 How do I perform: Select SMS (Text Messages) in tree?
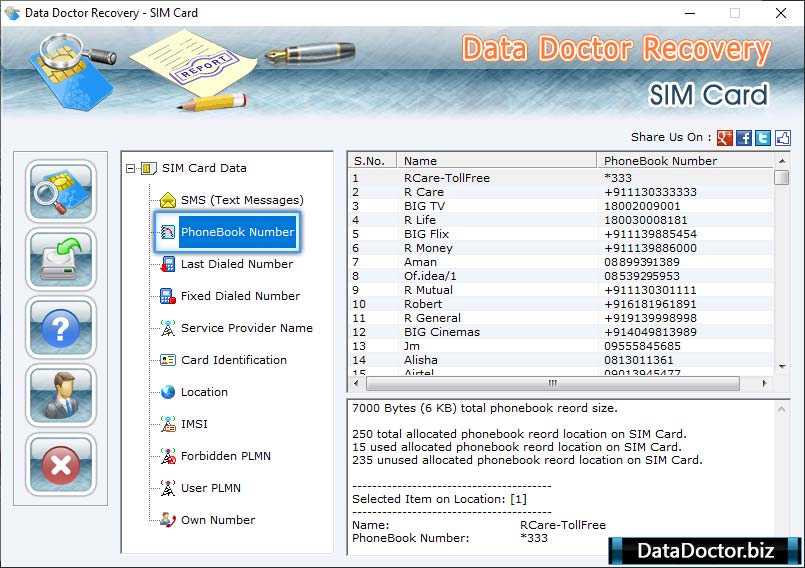click(x=241, y=200)
